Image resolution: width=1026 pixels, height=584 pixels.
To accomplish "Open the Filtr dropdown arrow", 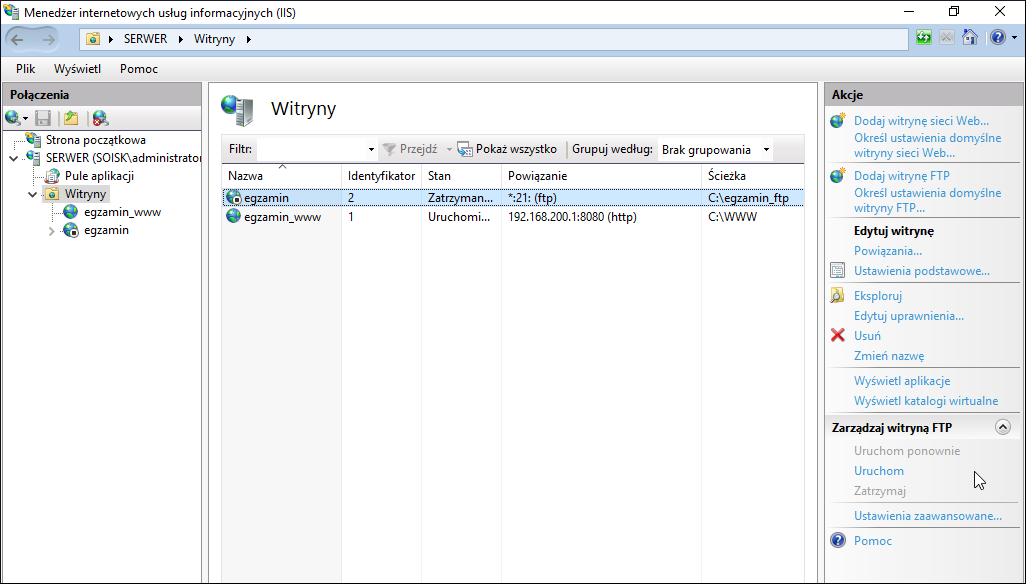I will 371,150.
